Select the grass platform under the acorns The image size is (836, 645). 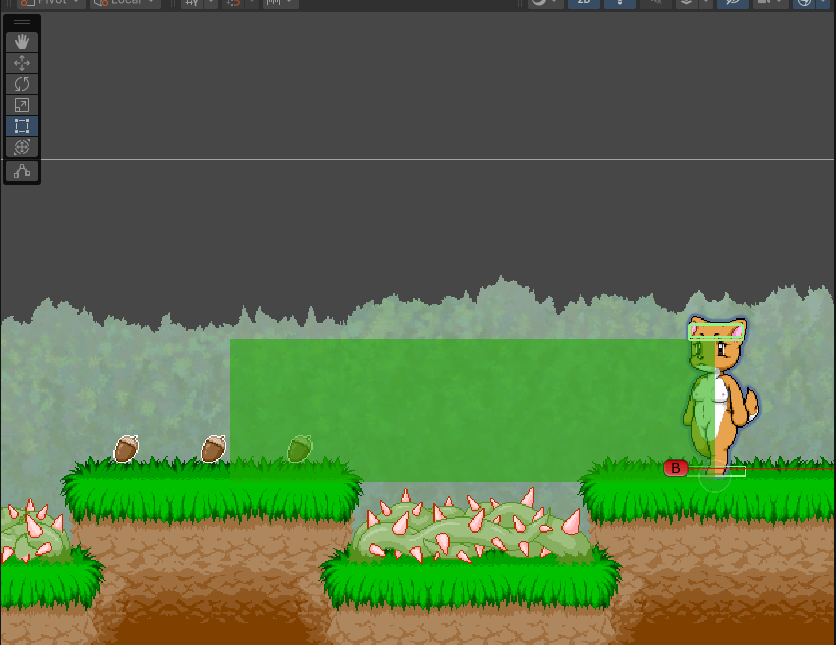[x=212, y=490]
